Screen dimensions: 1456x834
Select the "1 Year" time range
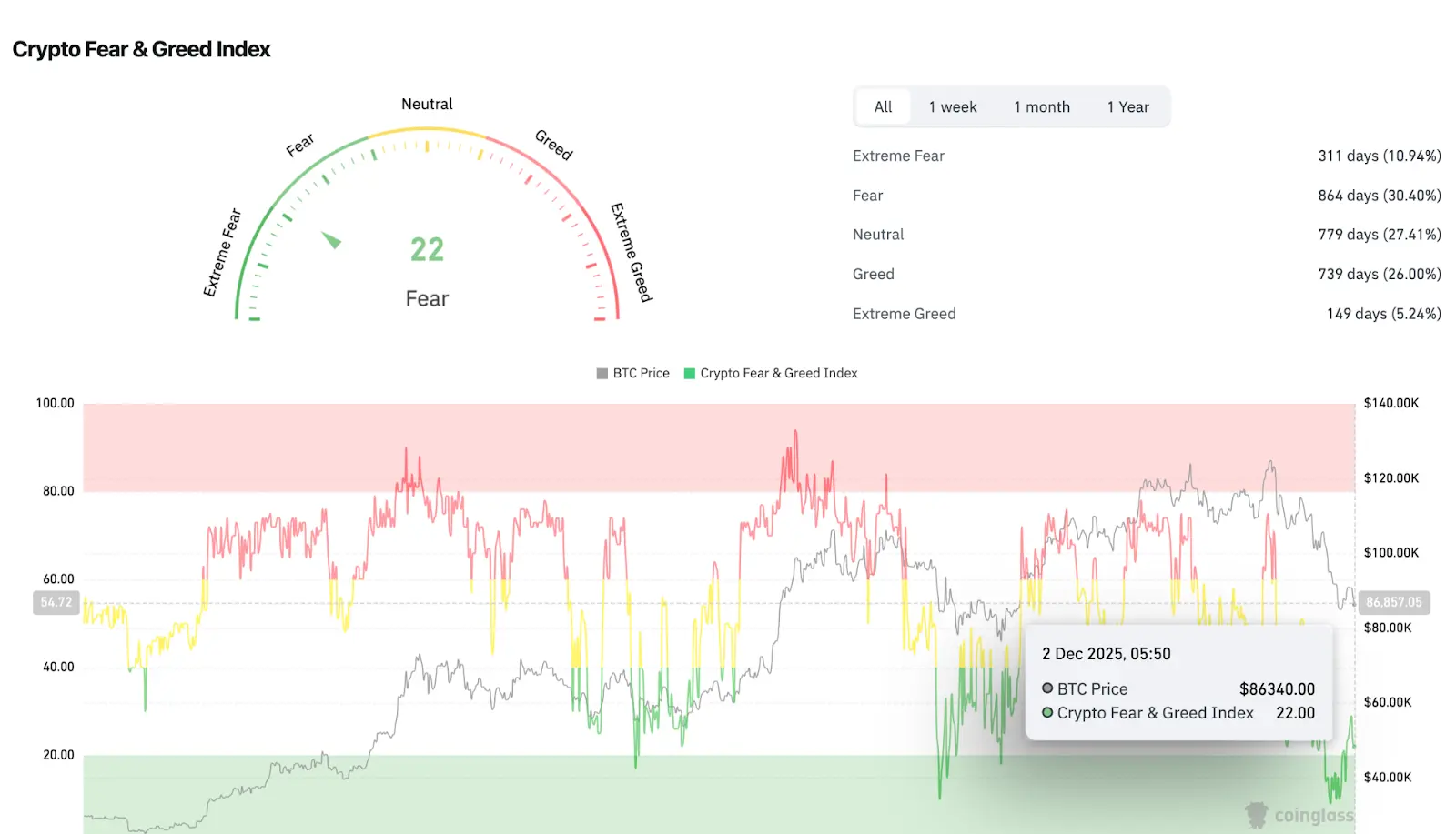pyautogui.click(x=1128, y=106)
